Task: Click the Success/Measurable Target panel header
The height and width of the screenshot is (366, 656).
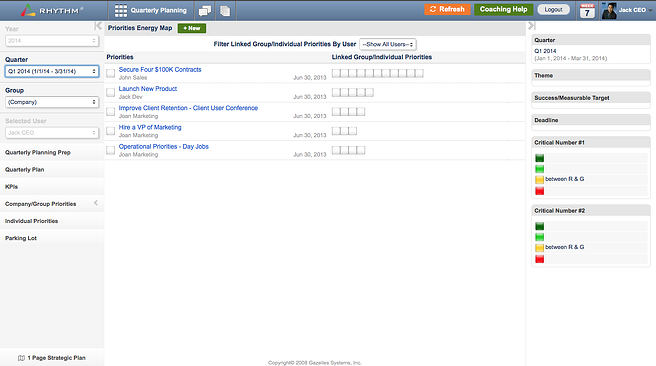Action: pos(591,97)
